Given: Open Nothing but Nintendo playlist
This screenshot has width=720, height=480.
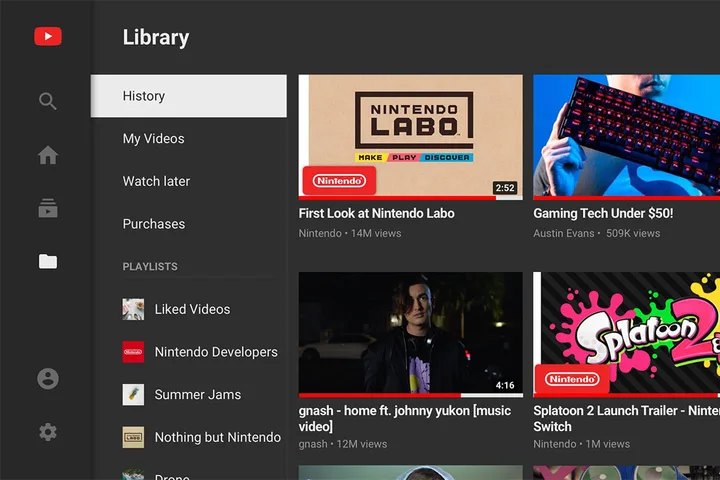Looking at the screenshot, I should [218, 437].
